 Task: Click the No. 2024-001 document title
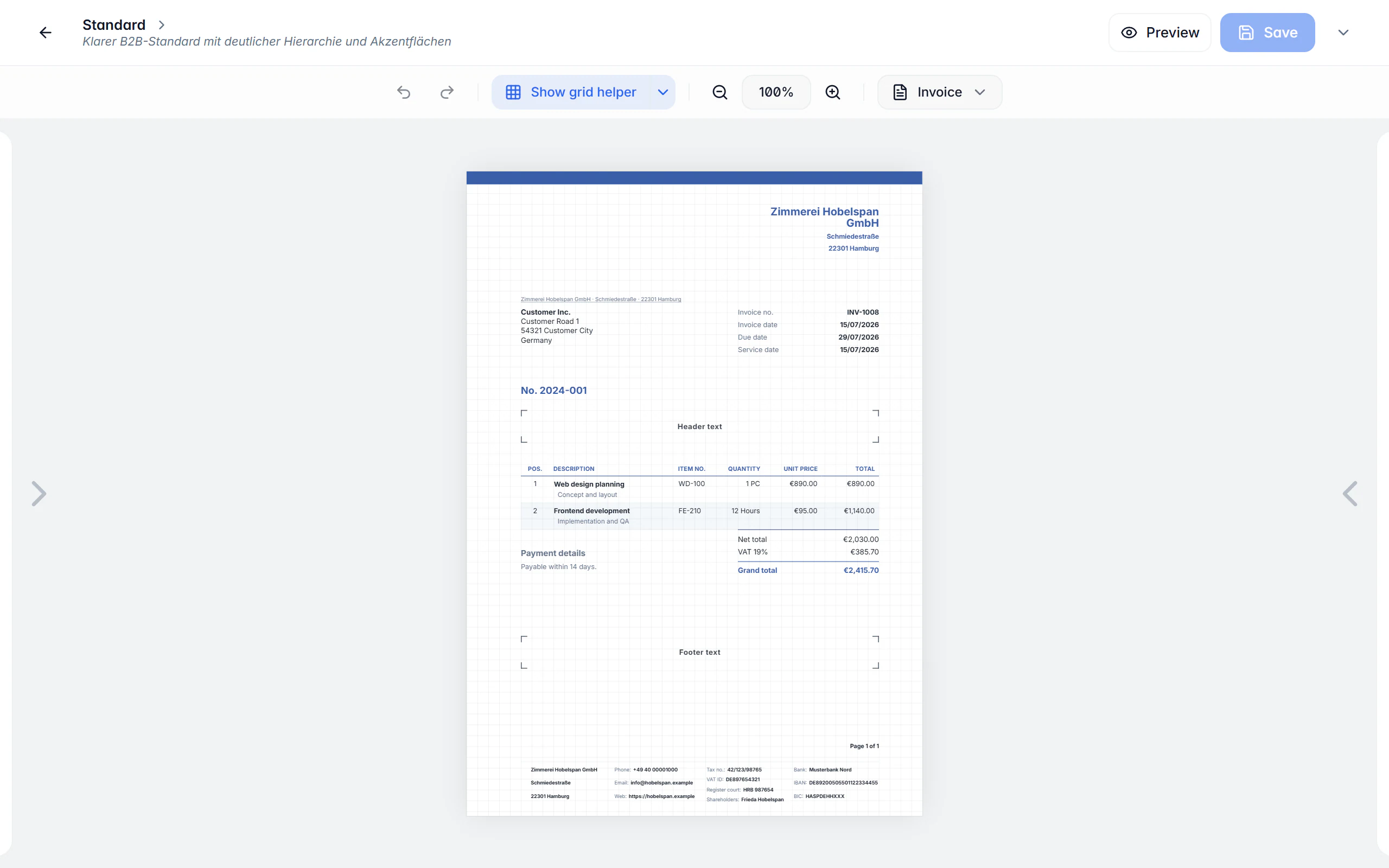[x=553, y=391]
